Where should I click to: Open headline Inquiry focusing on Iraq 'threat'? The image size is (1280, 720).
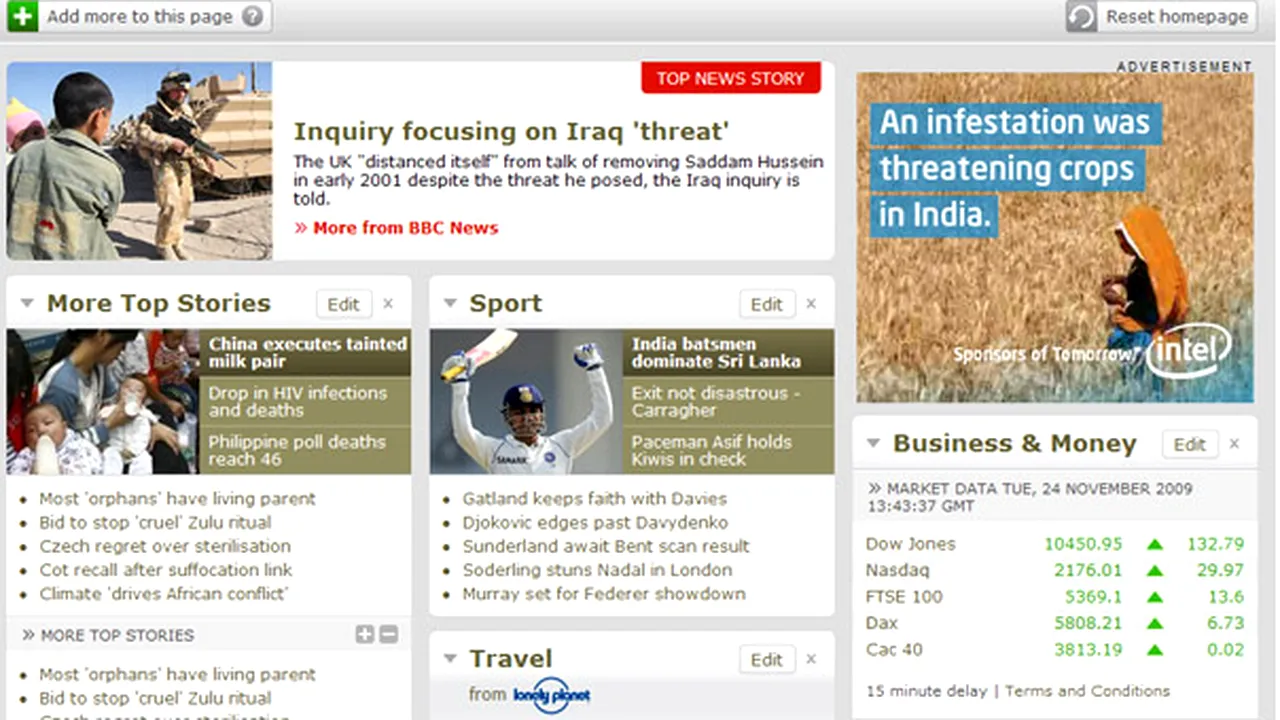[x=511, y=132]
